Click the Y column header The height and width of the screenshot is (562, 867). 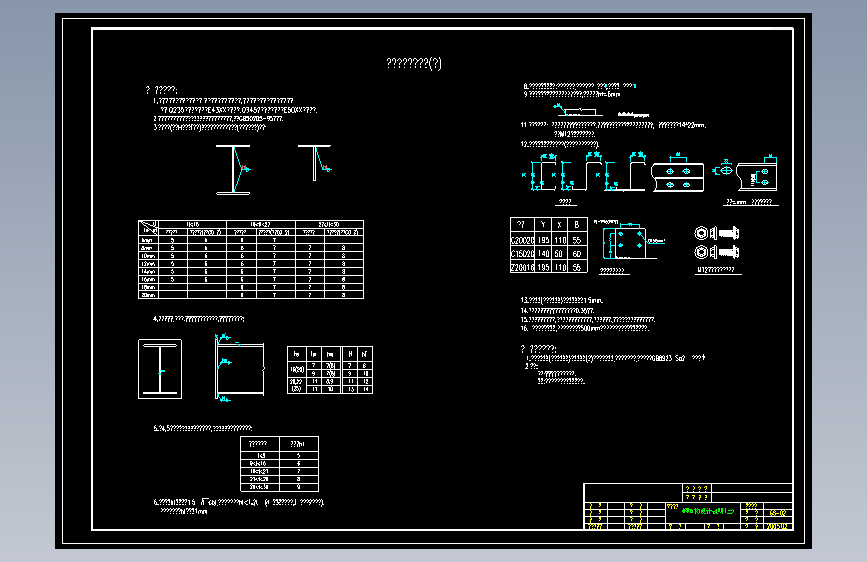[543, 225]
